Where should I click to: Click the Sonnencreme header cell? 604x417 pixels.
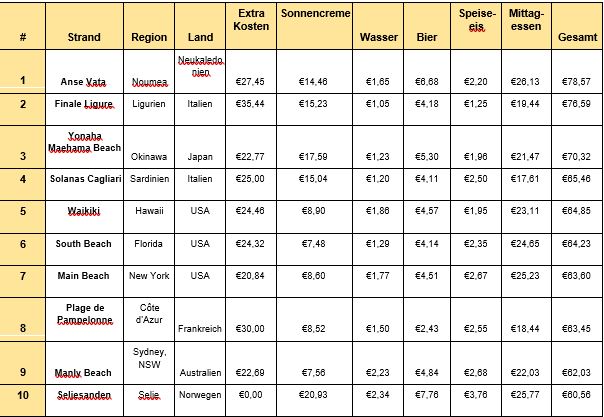click(x=314, y=26)
